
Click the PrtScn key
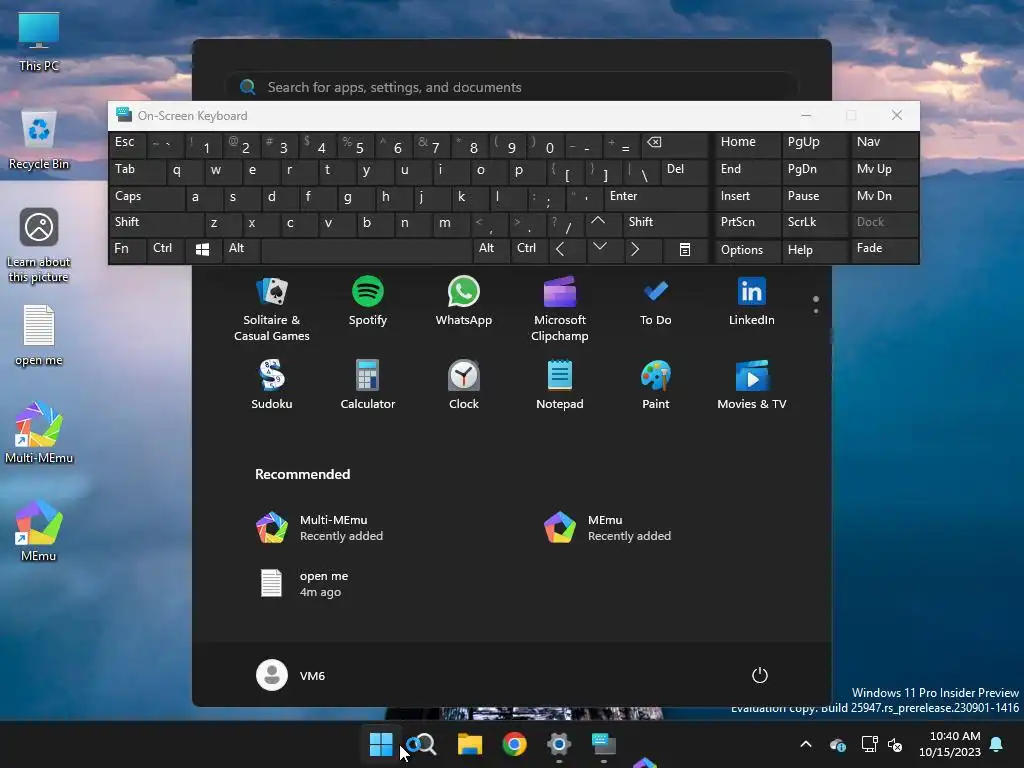[x=747, y=223]
